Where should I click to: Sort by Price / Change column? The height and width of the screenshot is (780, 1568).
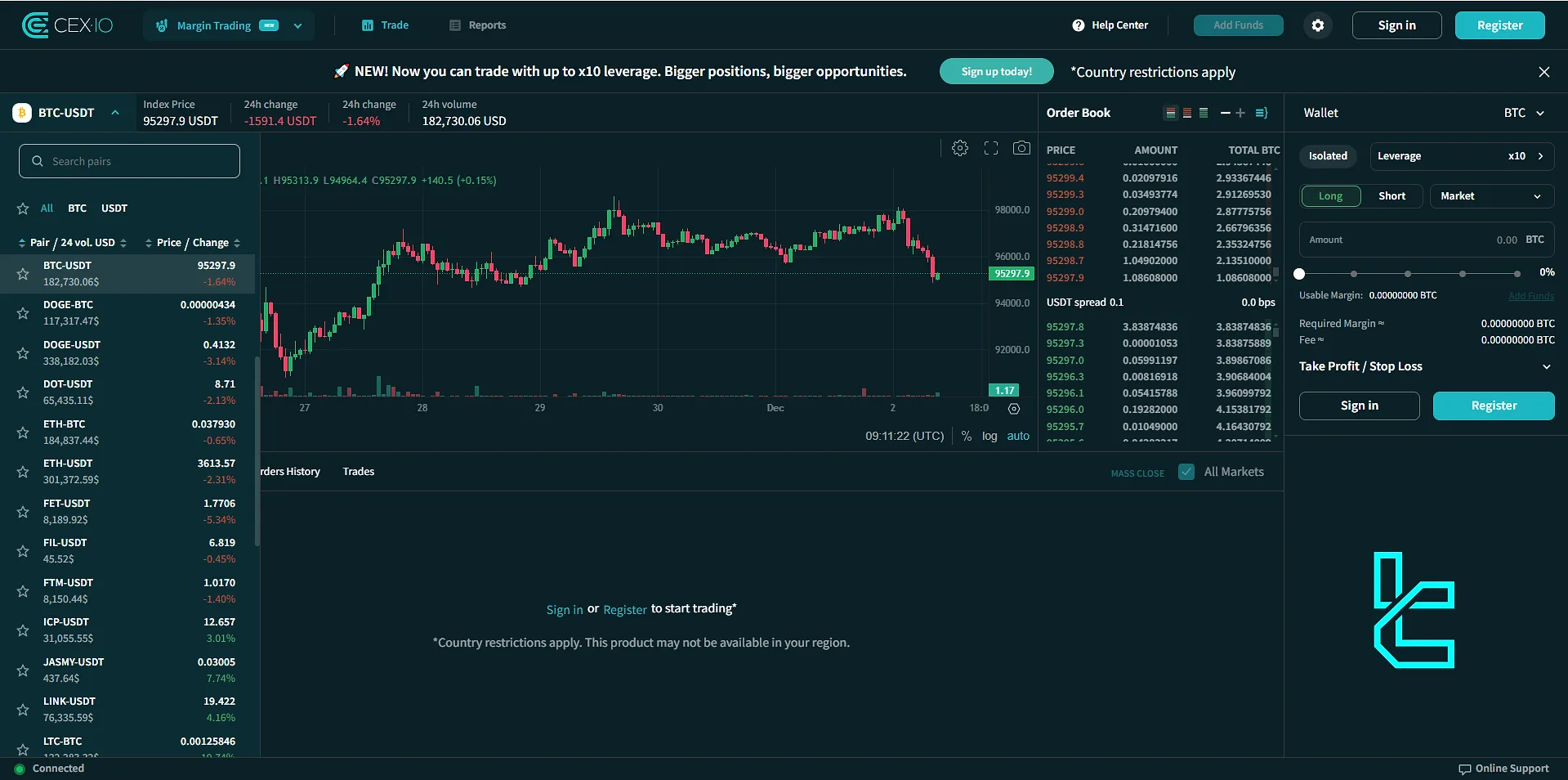point(193,243)
